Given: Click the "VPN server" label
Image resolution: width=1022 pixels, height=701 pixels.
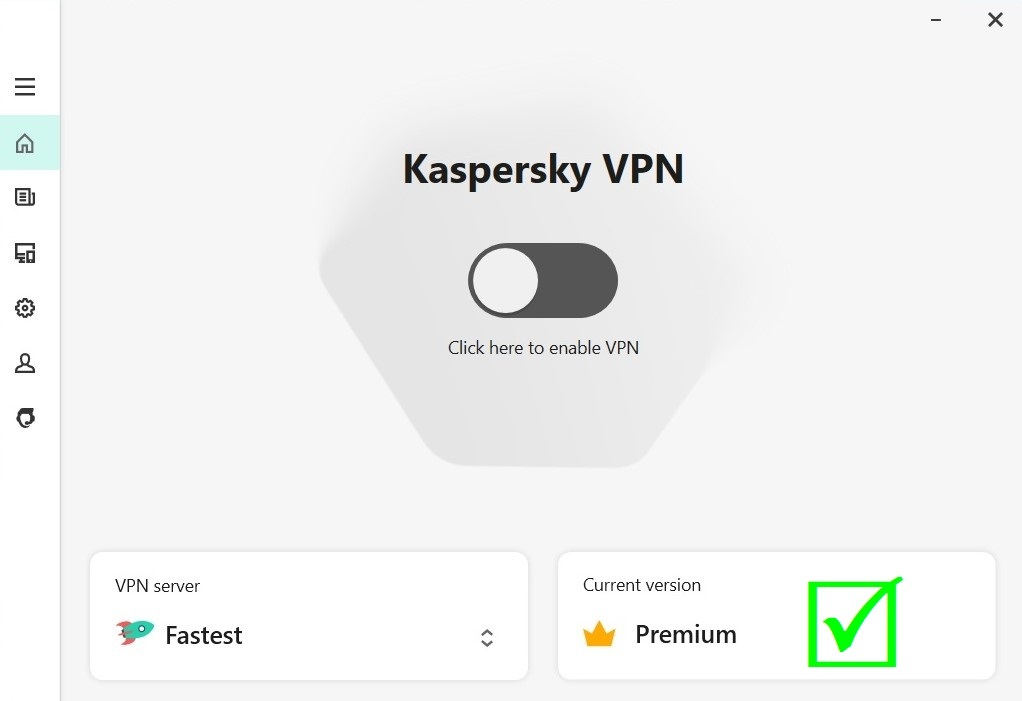Looking at the screenshot, I should point(158,586).
